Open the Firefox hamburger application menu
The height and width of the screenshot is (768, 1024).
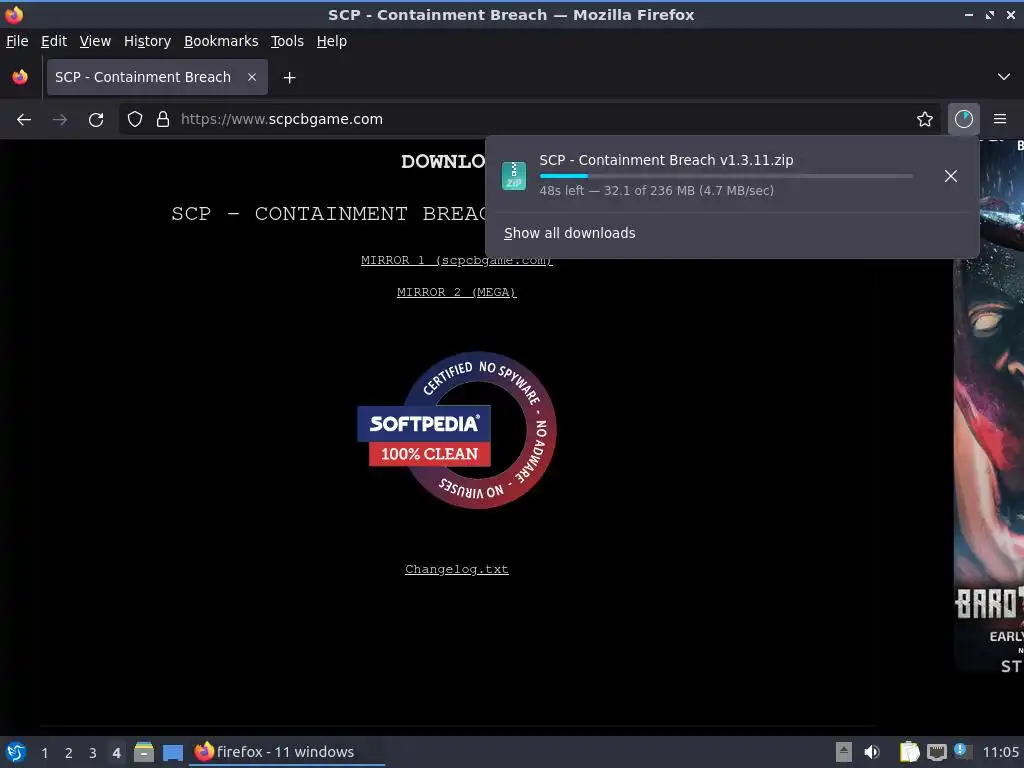pos(999,119)
